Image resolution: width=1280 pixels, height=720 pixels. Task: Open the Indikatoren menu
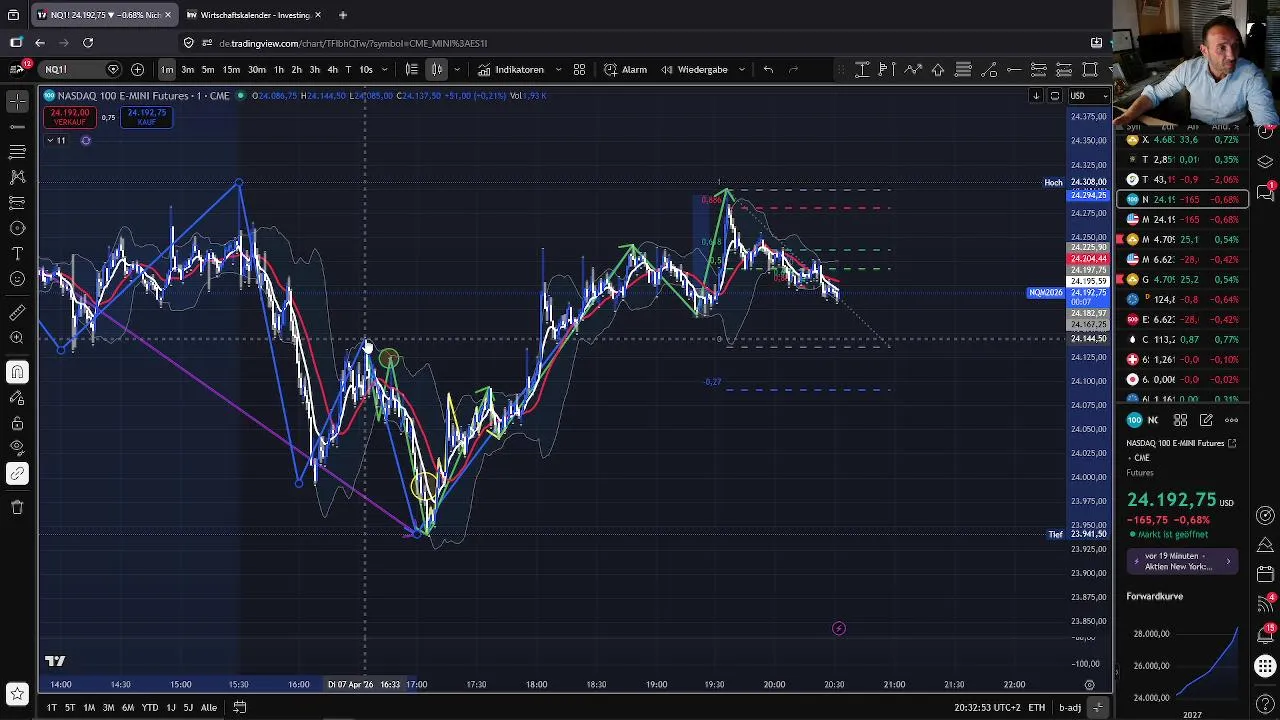(x=511, y=69)
